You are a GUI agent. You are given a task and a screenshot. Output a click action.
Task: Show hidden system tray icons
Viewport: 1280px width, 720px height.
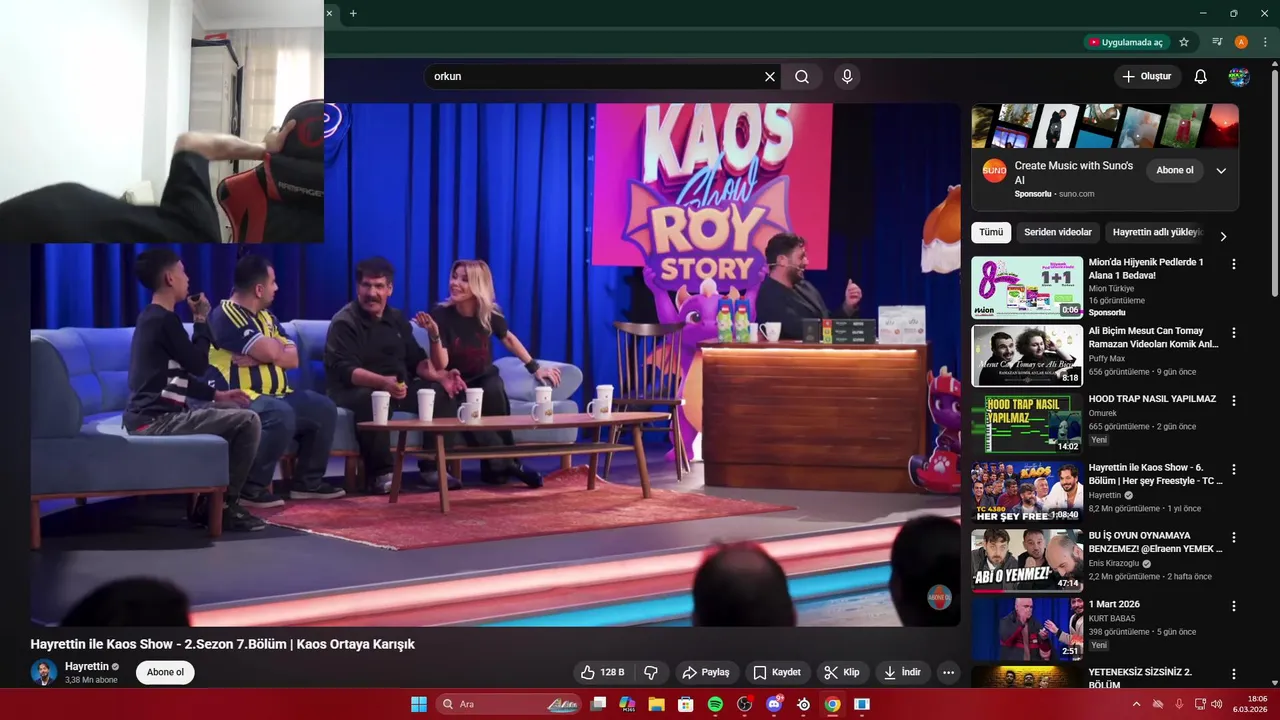1136,704
